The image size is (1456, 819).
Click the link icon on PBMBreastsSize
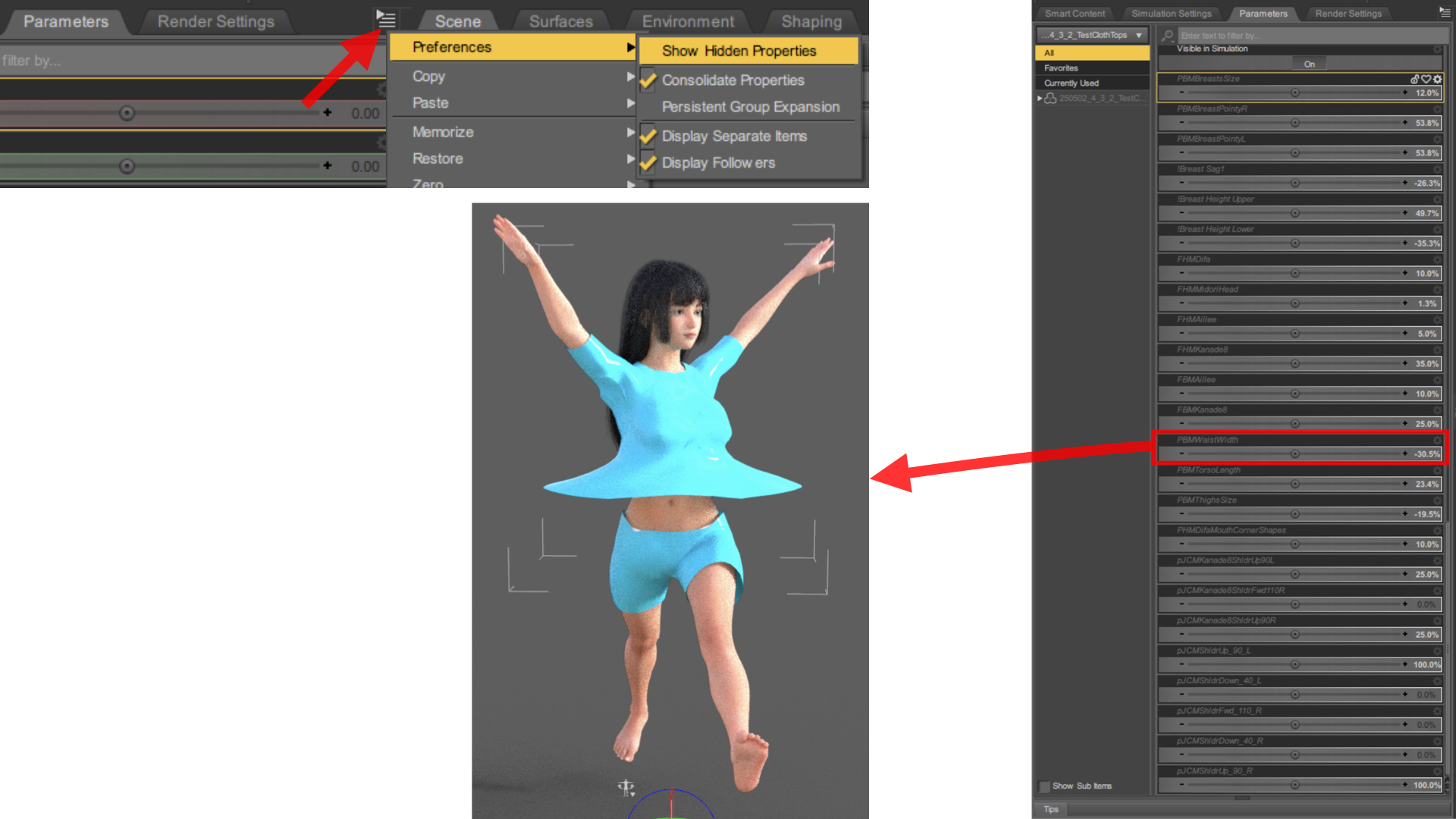[1414, 79]
